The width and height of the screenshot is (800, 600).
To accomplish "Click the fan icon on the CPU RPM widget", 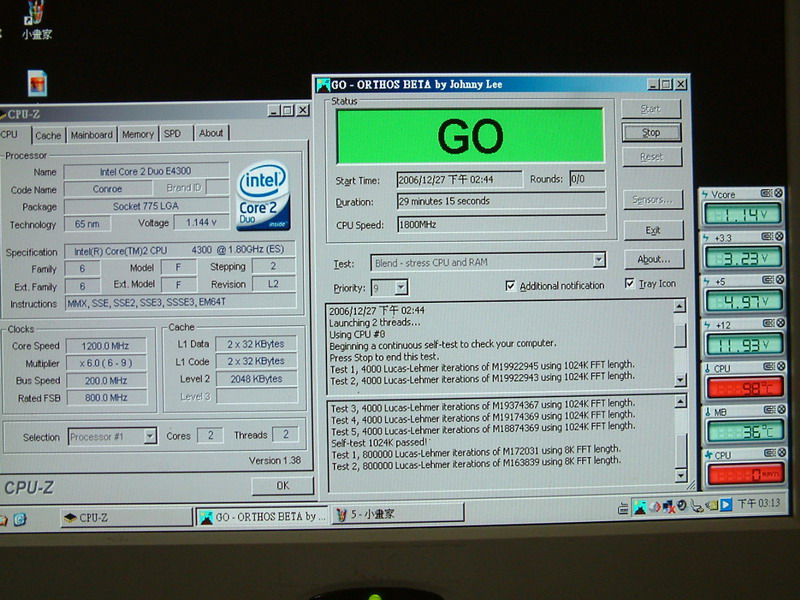I will pos(709,455).
